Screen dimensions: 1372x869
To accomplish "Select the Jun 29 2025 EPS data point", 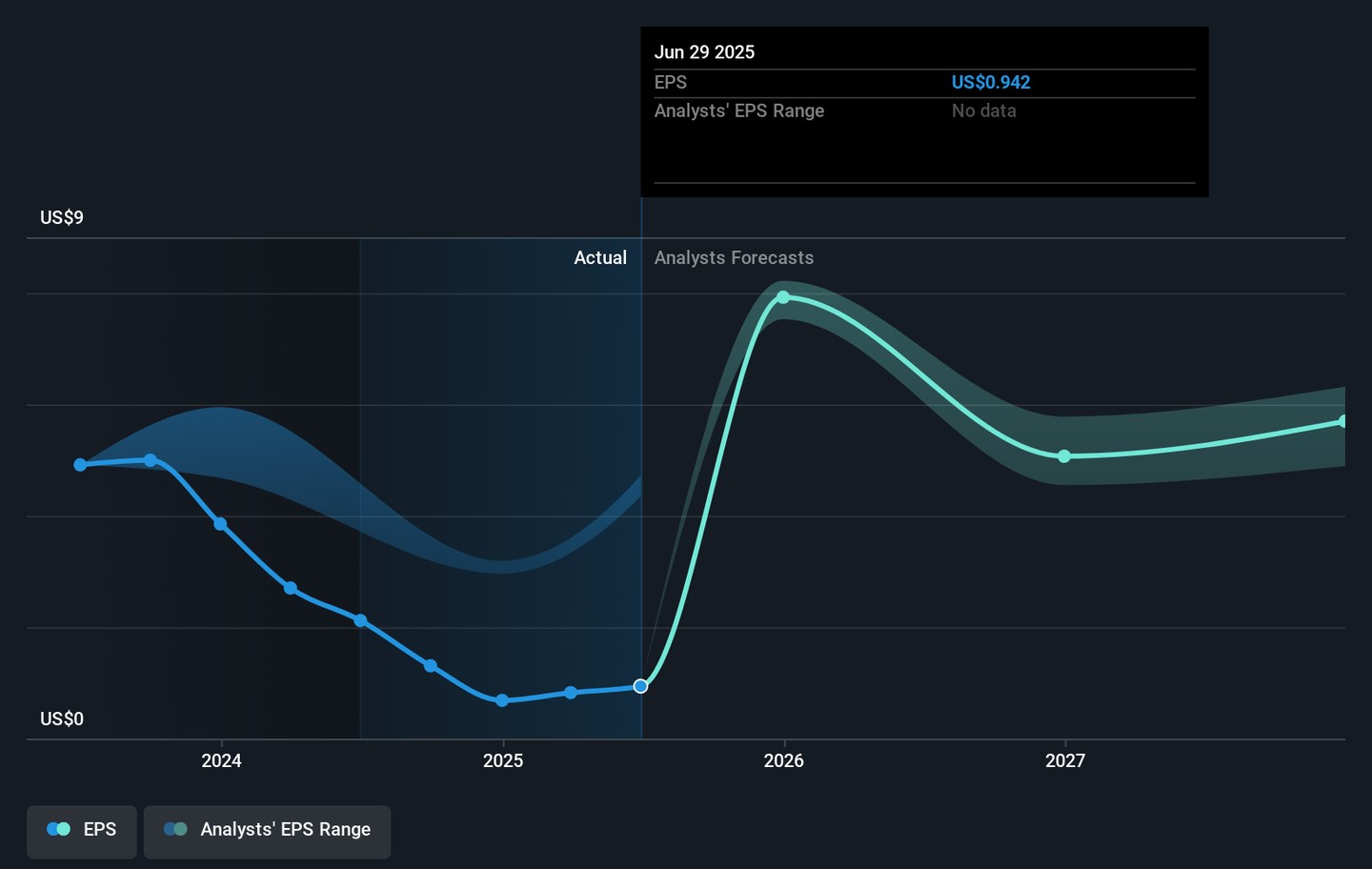I will [641, 686].
